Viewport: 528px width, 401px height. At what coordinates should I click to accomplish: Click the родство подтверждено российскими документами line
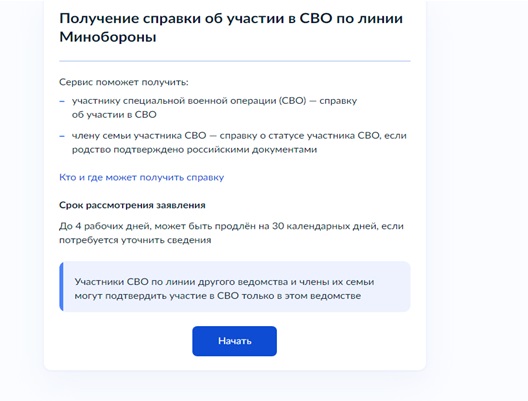click(194, 149)
